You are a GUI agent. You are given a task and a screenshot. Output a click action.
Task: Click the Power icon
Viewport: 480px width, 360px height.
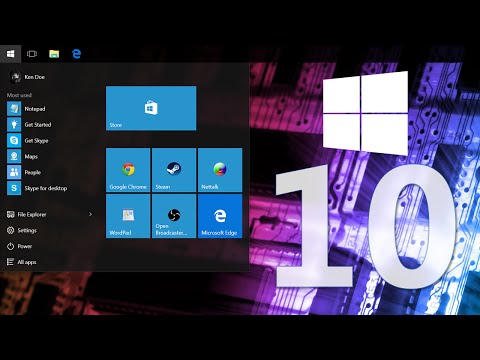pos(11,246)
